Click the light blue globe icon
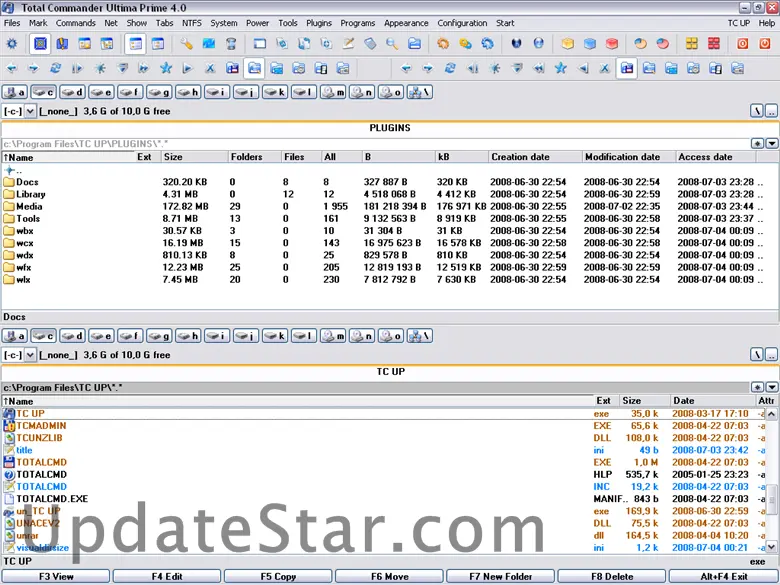Screen dimensions: 780x585 (x=539, y=44)
